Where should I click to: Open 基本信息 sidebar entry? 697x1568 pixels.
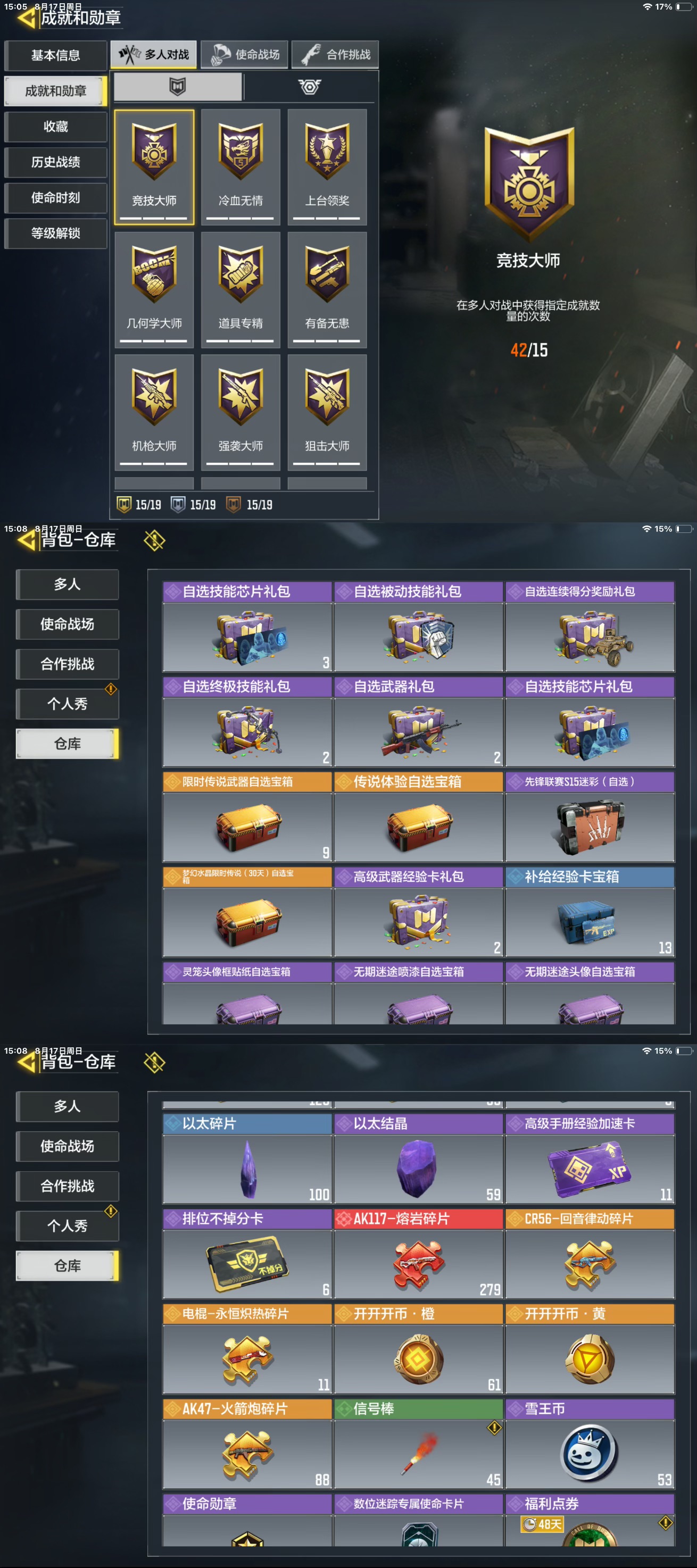tap(55, 55)
